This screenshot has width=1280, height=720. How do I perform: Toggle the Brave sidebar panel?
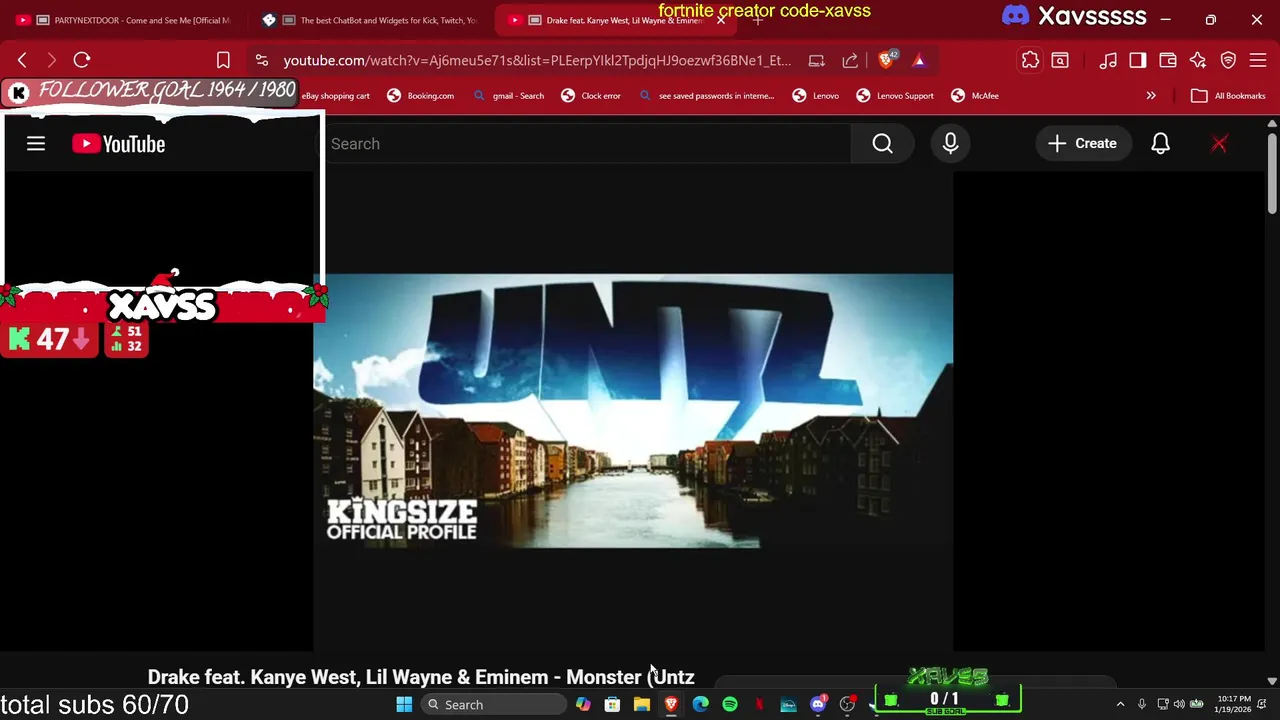[x=1137, y=60]
